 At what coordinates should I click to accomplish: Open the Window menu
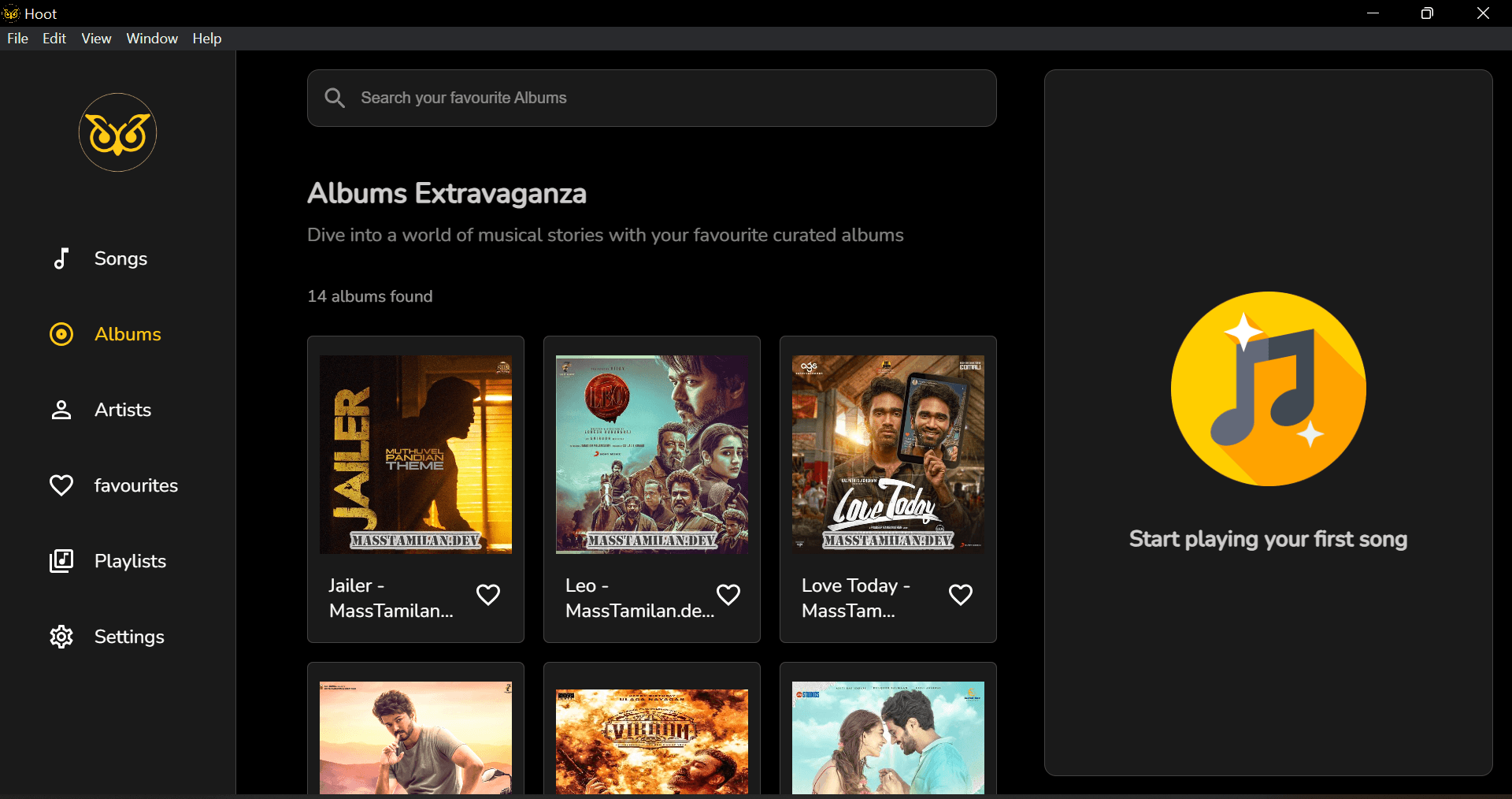152,39
